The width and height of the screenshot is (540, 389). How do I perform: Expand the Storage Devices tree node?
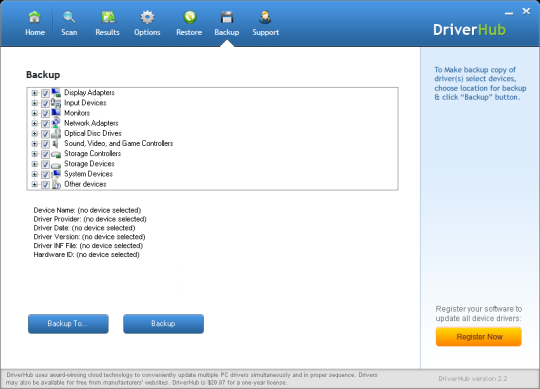pyautogui.click(x=34, y=164)
